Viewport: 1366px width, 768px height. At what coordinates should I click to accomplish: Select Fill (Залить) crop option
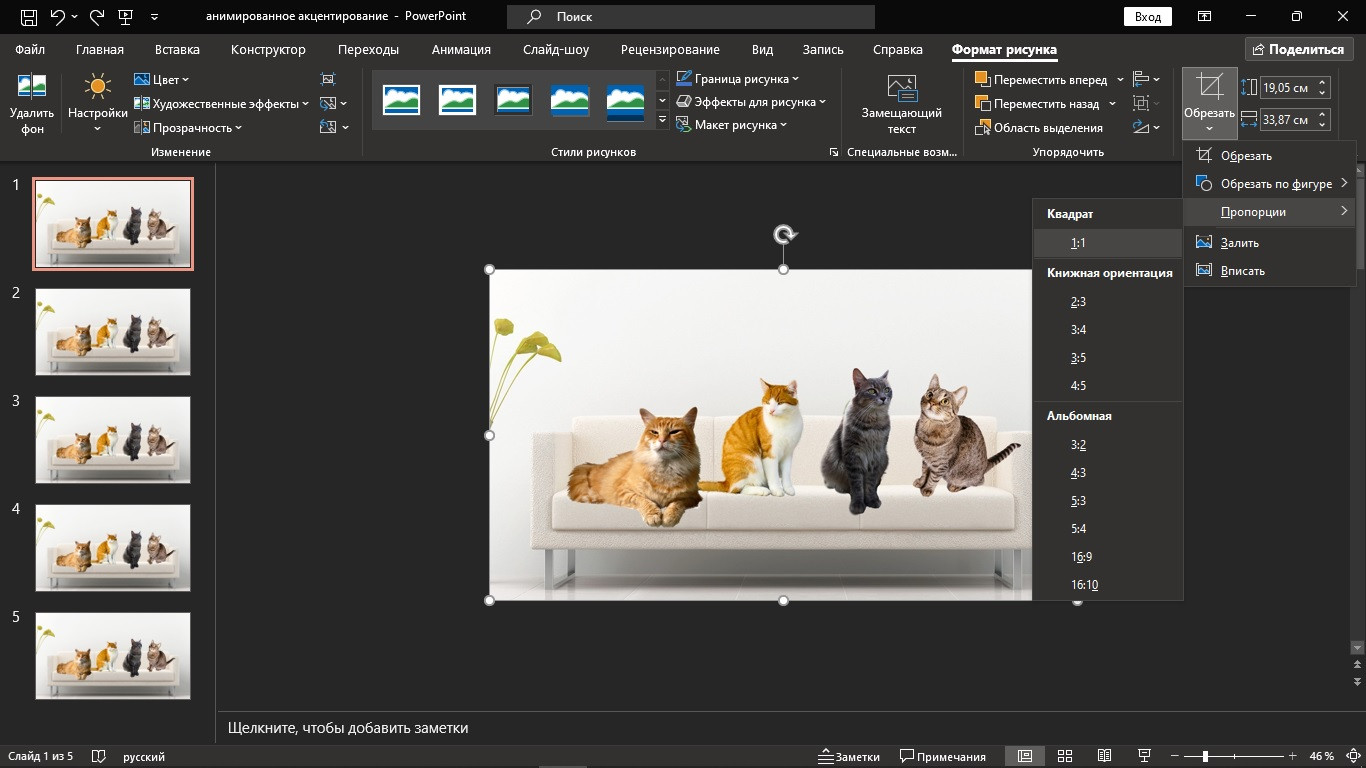coord(1239,243)
